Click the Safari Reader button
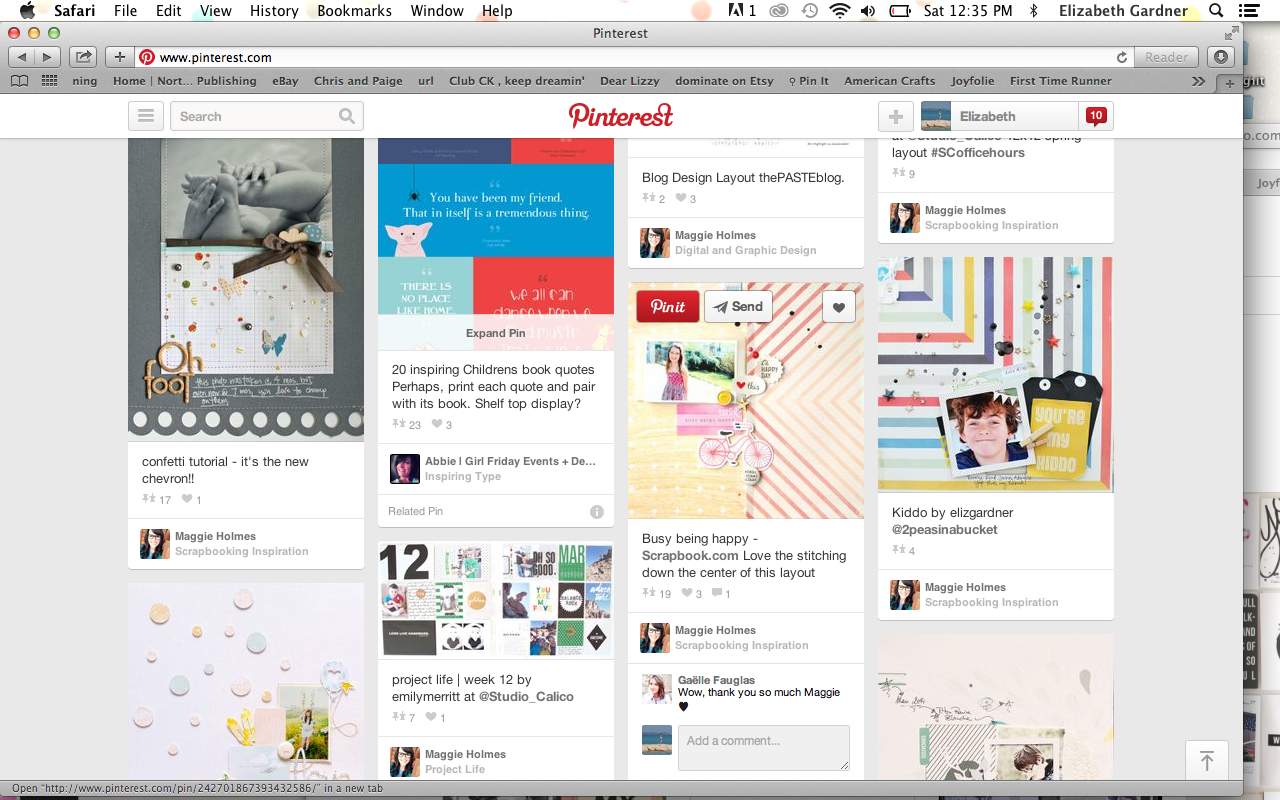The height and width of the screenshot is (800, 1280). tap(1166, 57)
